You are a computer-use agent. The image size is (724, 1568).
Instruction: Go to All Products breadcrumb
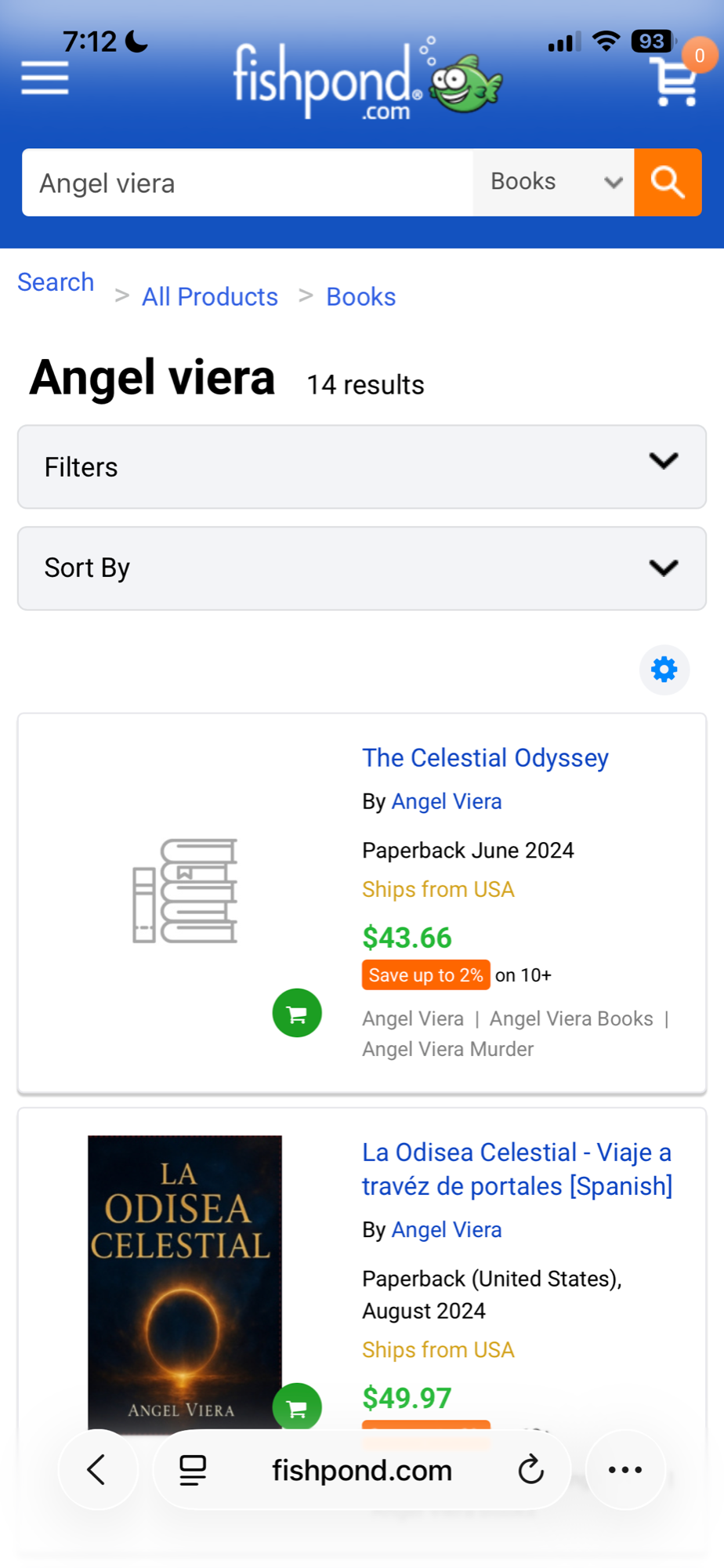tap(210, 297)
